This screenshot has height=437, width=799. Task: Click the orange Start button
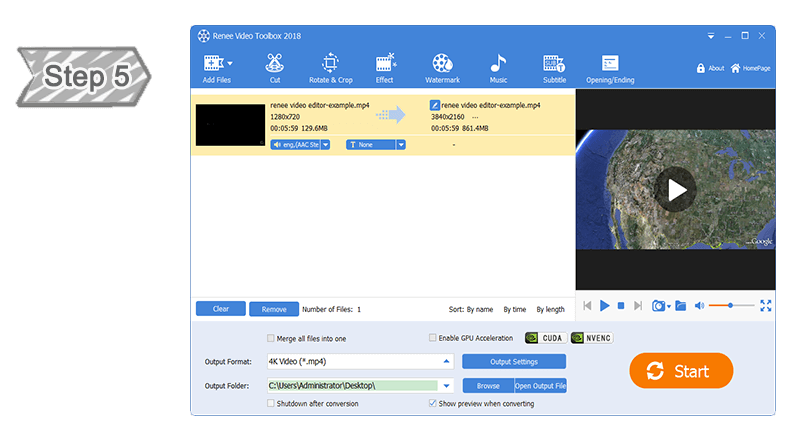(680, 371)
